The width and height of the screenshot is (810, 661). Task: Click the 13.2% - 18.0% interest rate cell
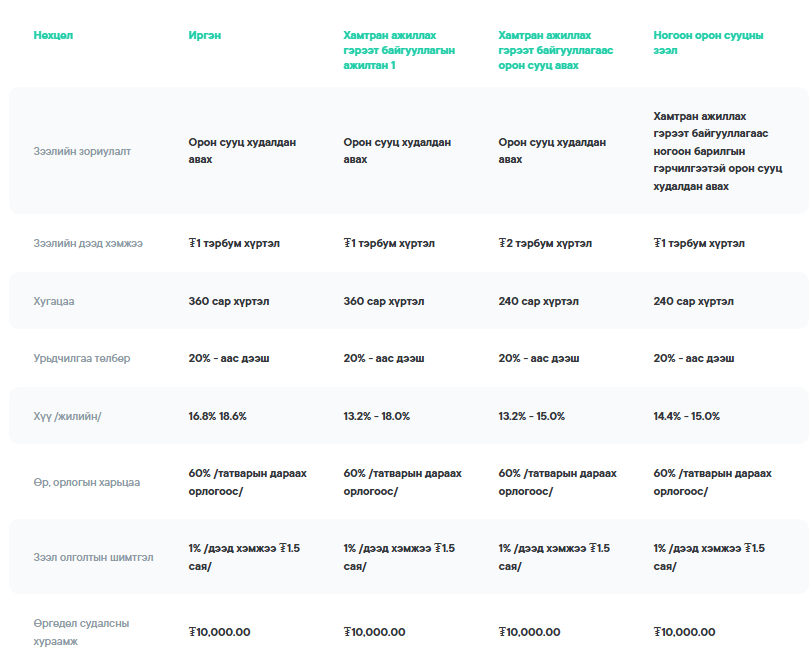[x=376, y=416]
